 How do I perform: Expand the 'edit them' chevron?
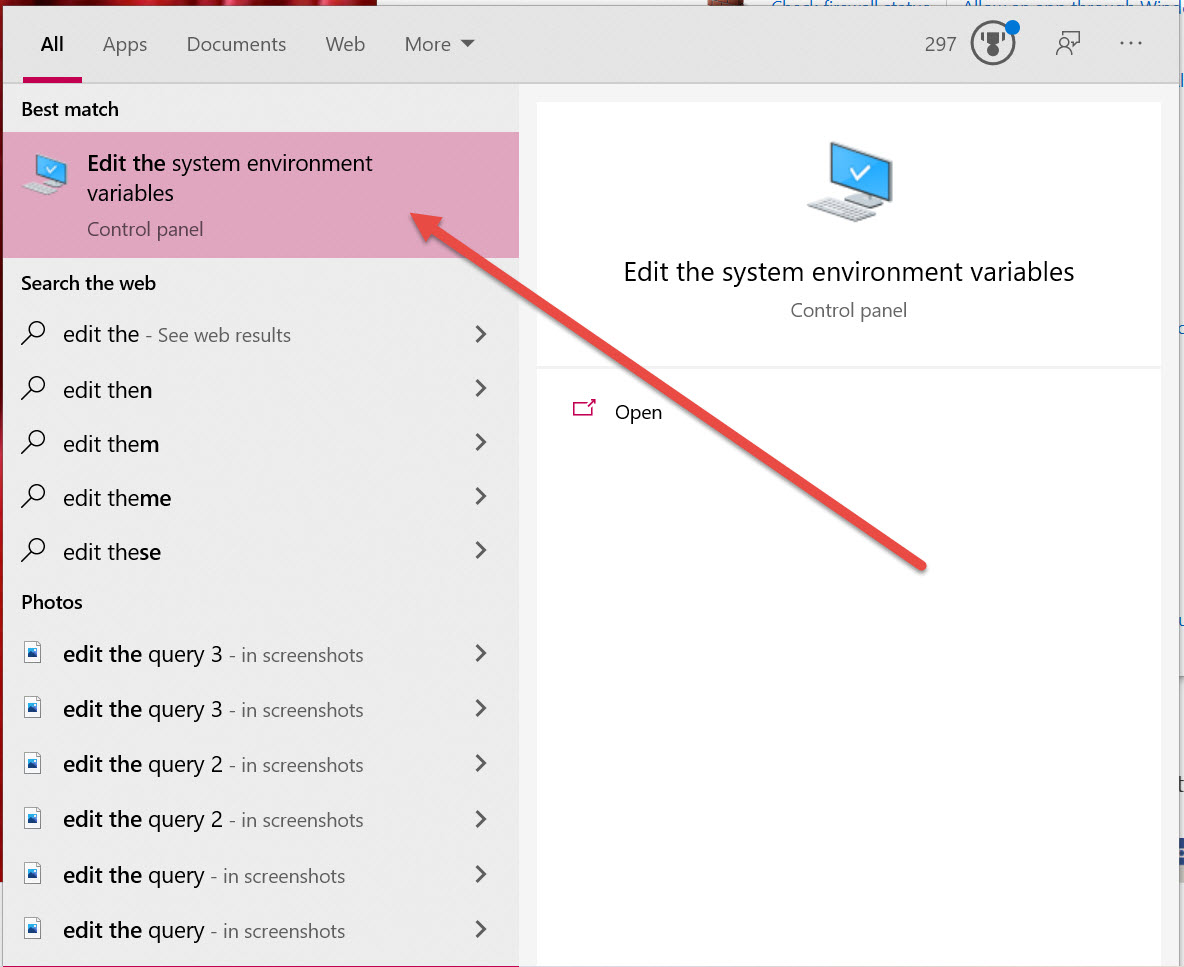coord(481,443)
